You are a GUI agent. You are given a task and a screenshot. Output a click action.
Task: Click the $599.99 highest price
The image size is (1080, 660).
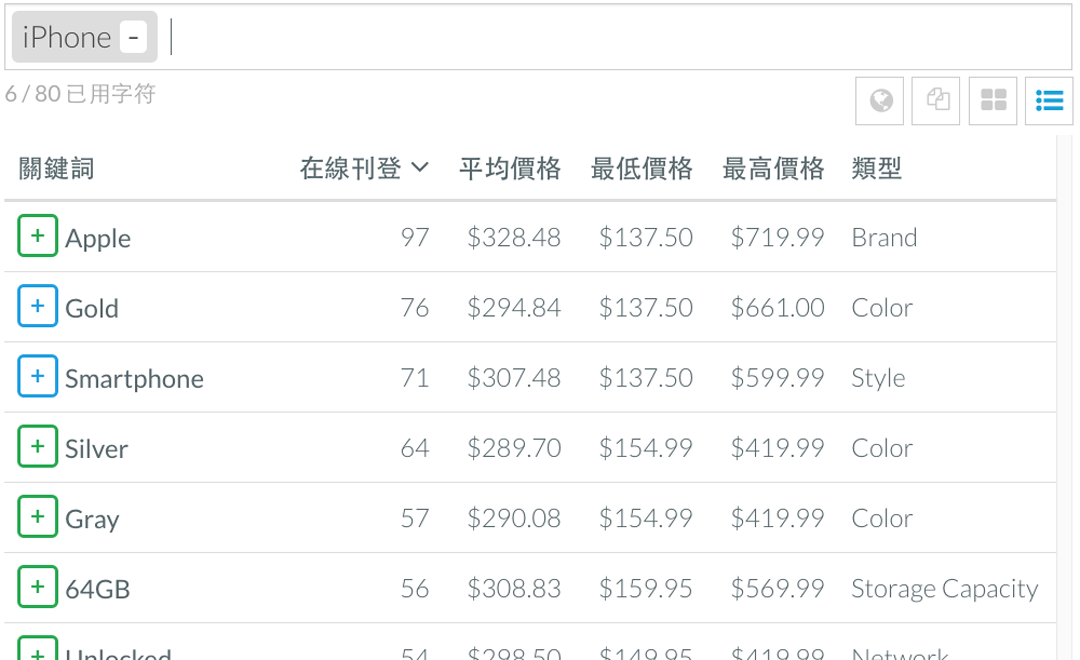[x=777, y=378]
